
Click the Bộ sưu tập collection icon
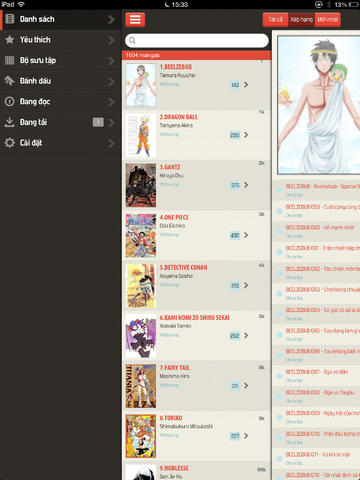[10, 60]
